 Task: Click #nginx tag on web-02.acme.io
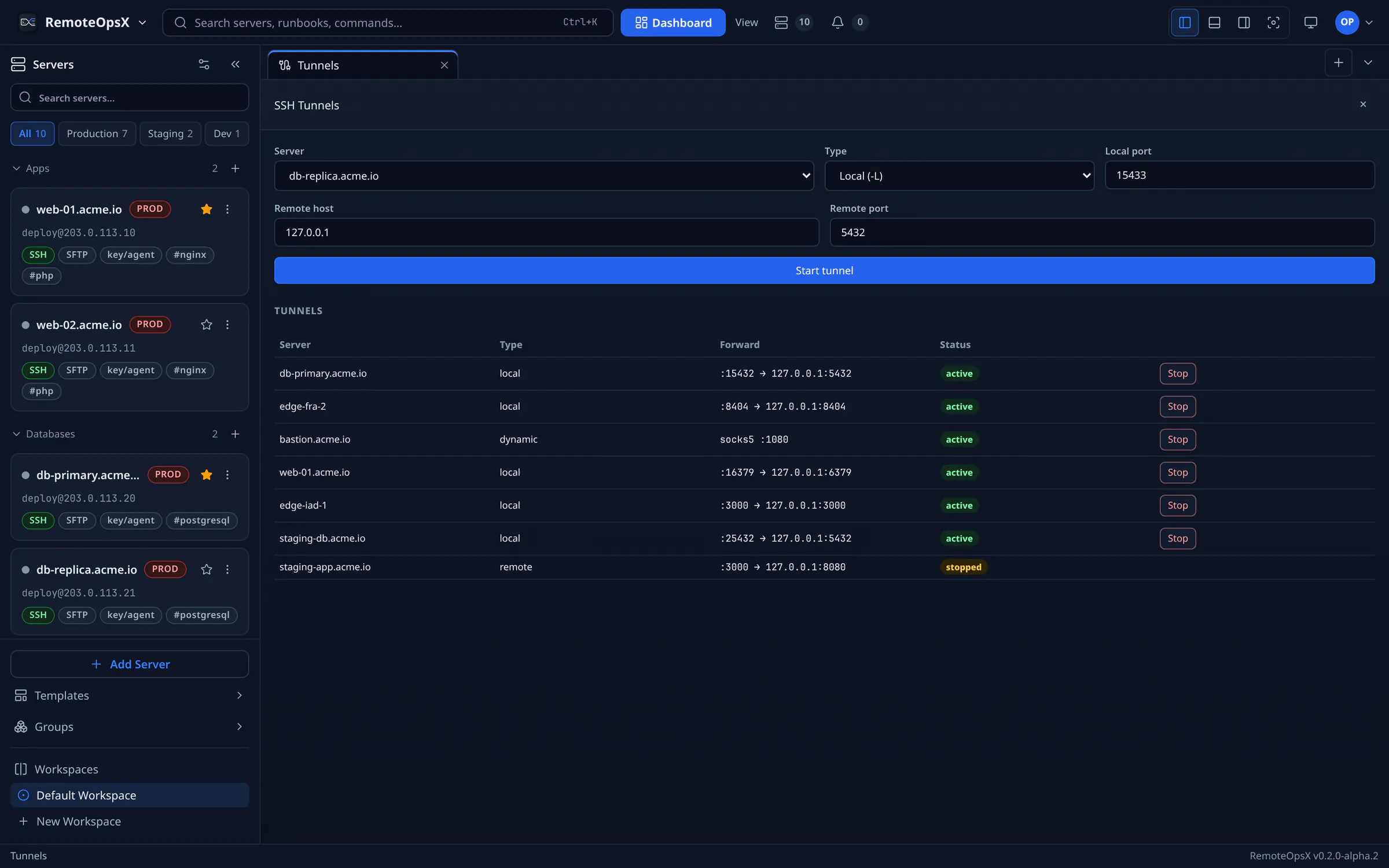point(190,370)
